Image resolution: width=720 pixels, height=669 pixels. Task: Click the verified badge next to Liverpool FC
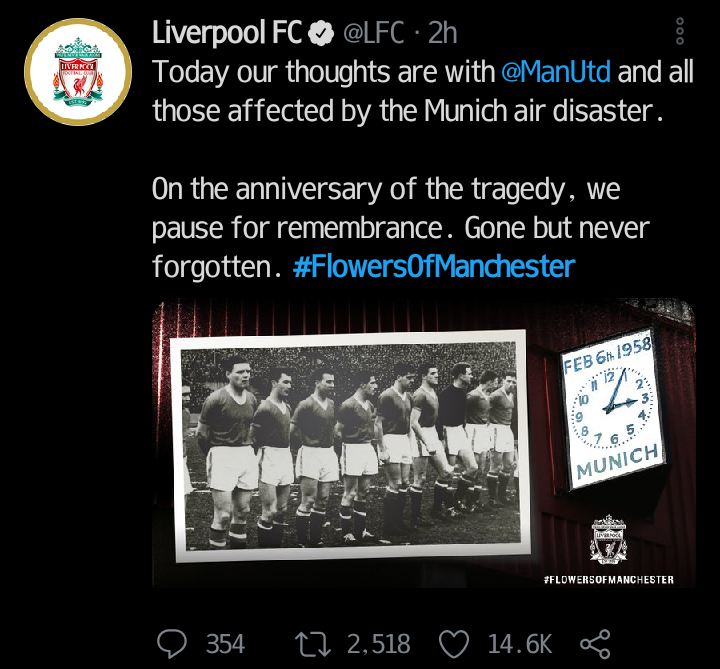[x=321, y=34]
